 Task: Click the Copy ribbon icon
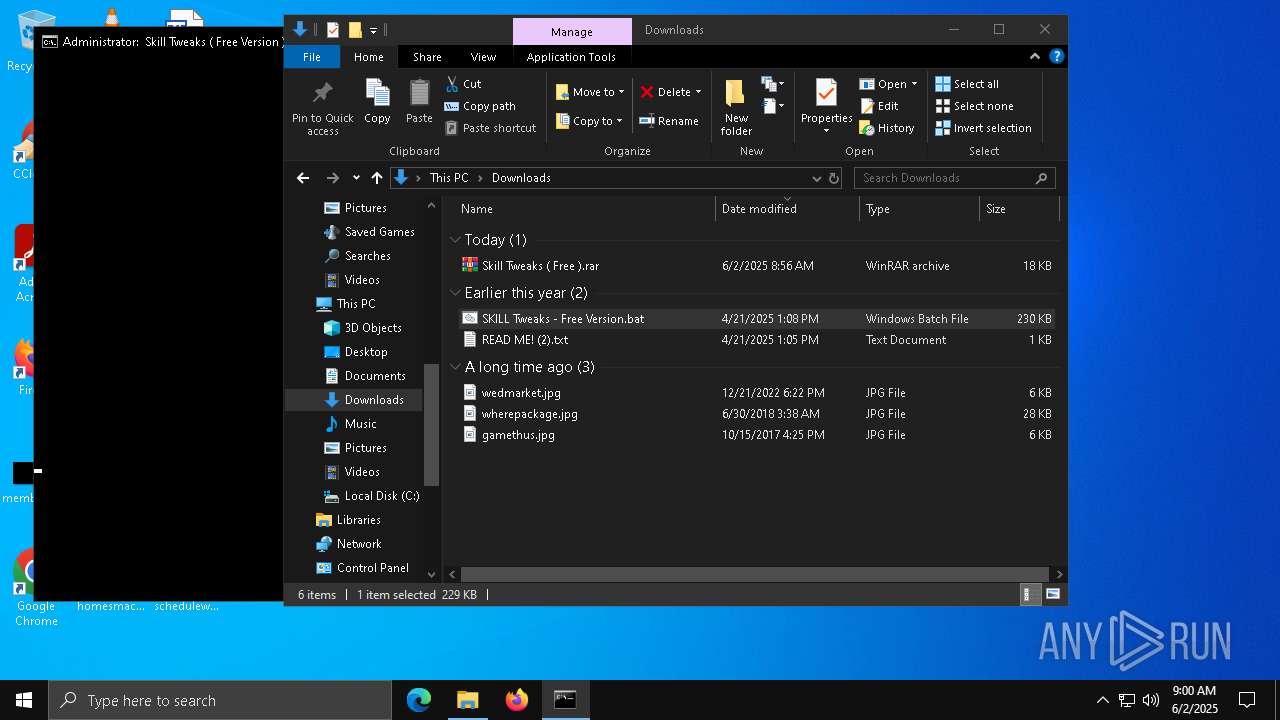pyautogui.click(x=377, y=93)
